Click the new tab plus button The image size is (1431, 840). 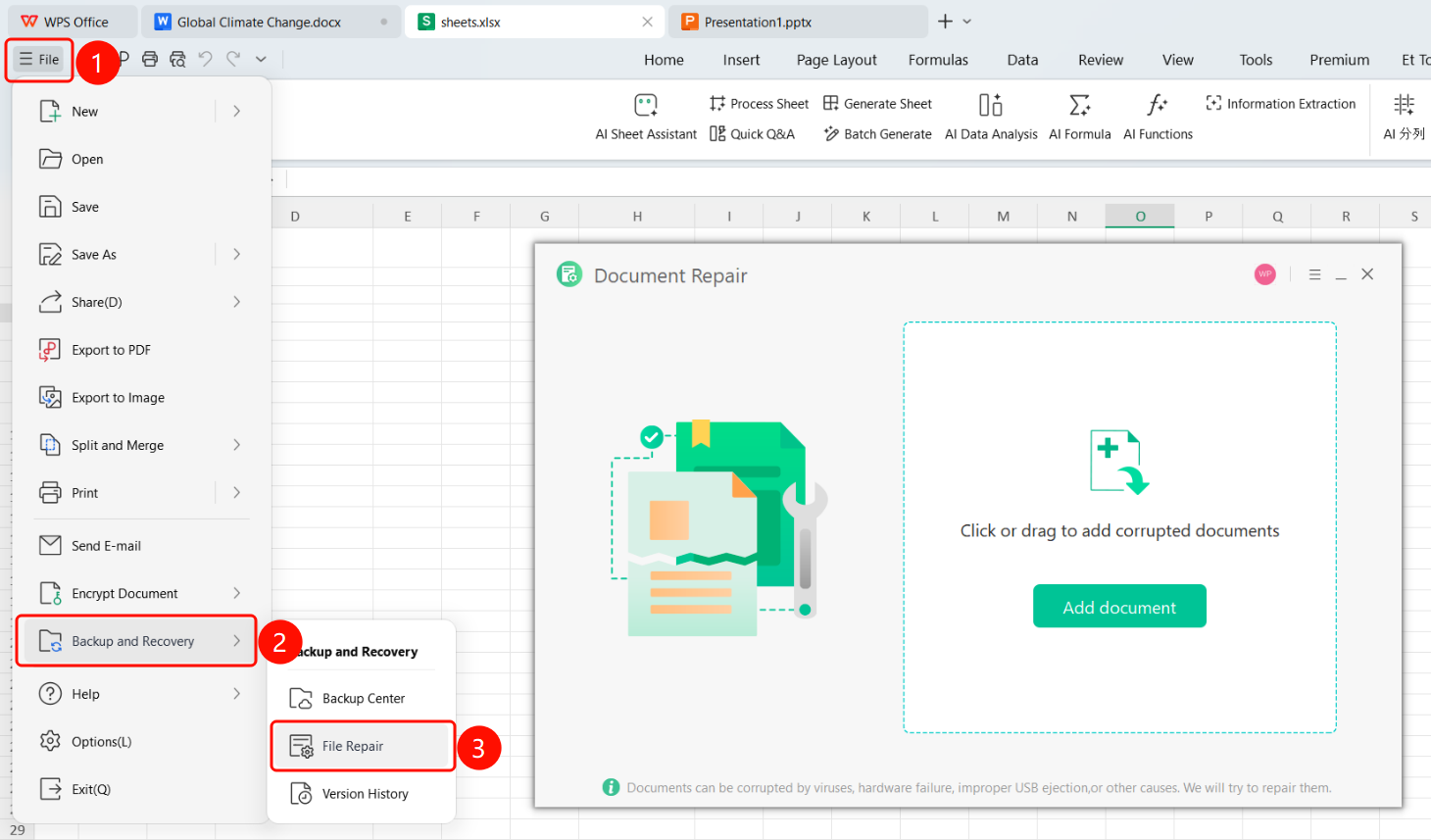click(945, 22)
